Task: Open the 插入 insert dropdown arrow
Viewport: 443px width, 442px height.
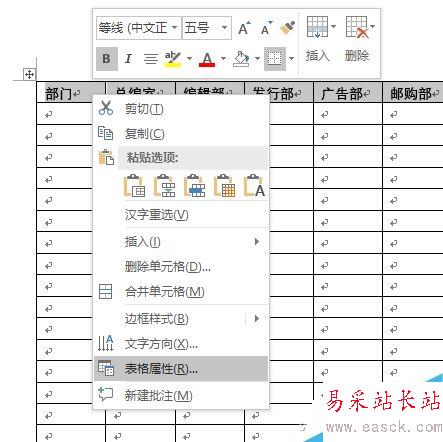Action: pos(333,27)
